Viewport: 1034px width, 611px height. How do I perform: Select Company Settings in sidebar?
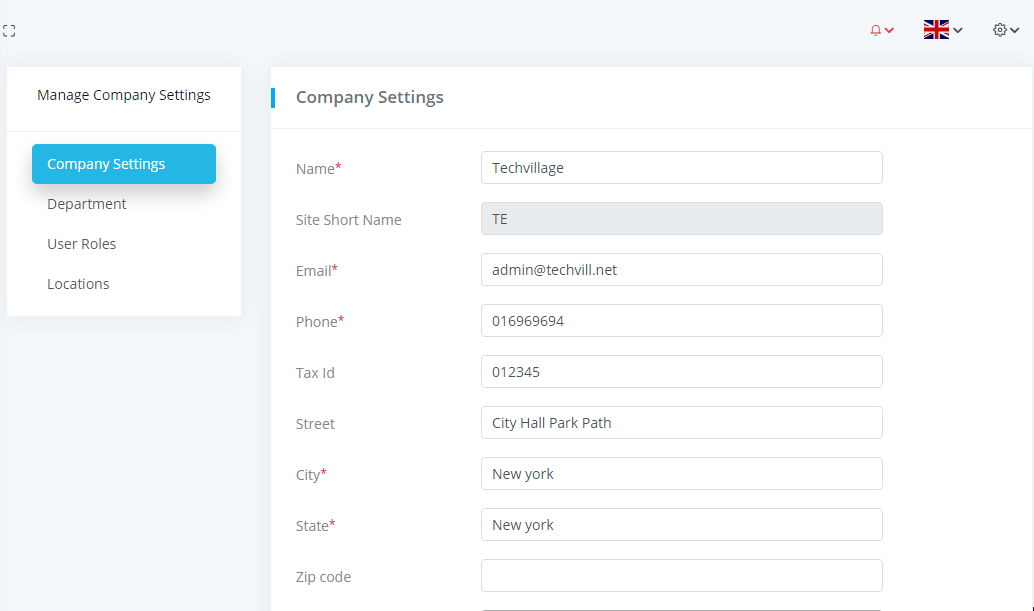click(123, 164)
